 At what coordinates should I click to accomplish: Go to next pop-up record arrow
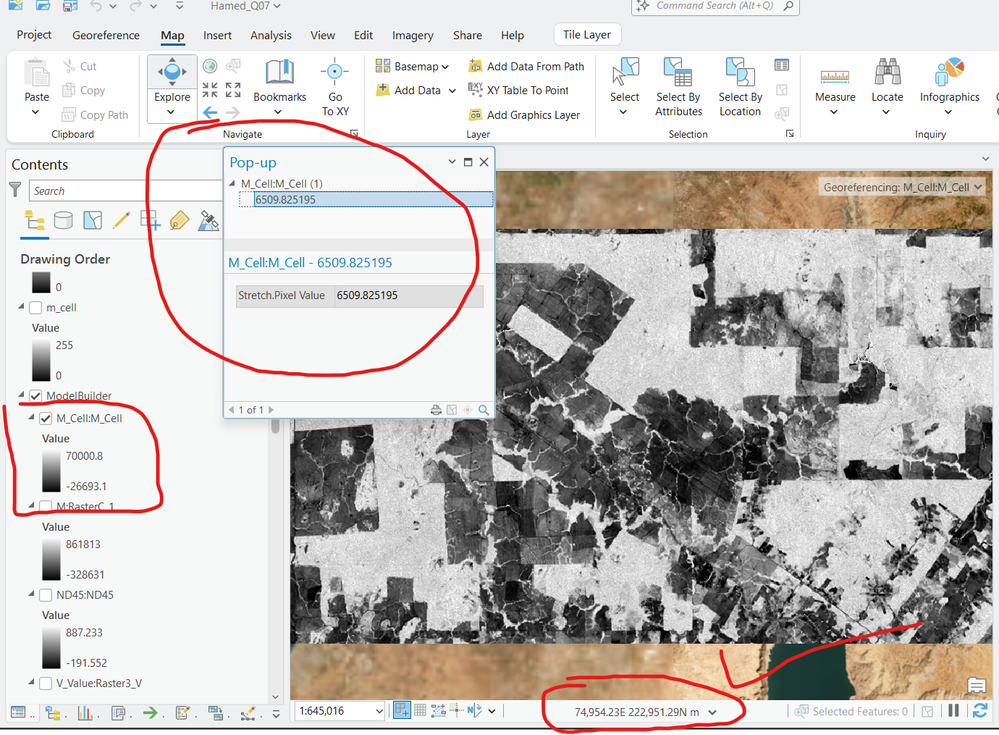271,410
